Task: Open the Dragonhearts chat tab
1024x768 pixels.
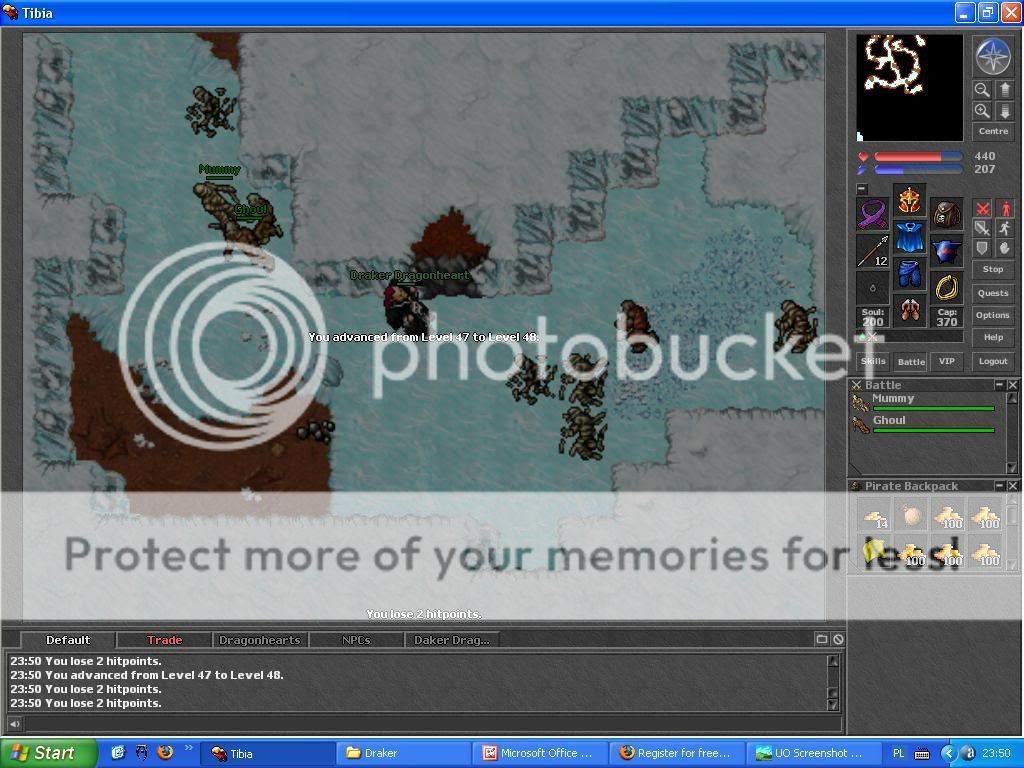Action: tap(260, 640)
